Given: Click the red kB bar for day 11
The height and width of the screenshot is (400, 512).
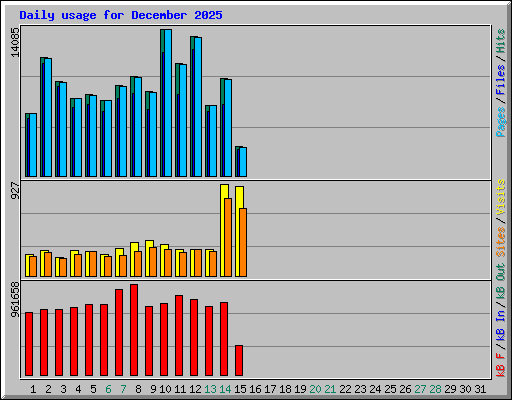Looking at the screenshot, I should (x=179, y=336).
